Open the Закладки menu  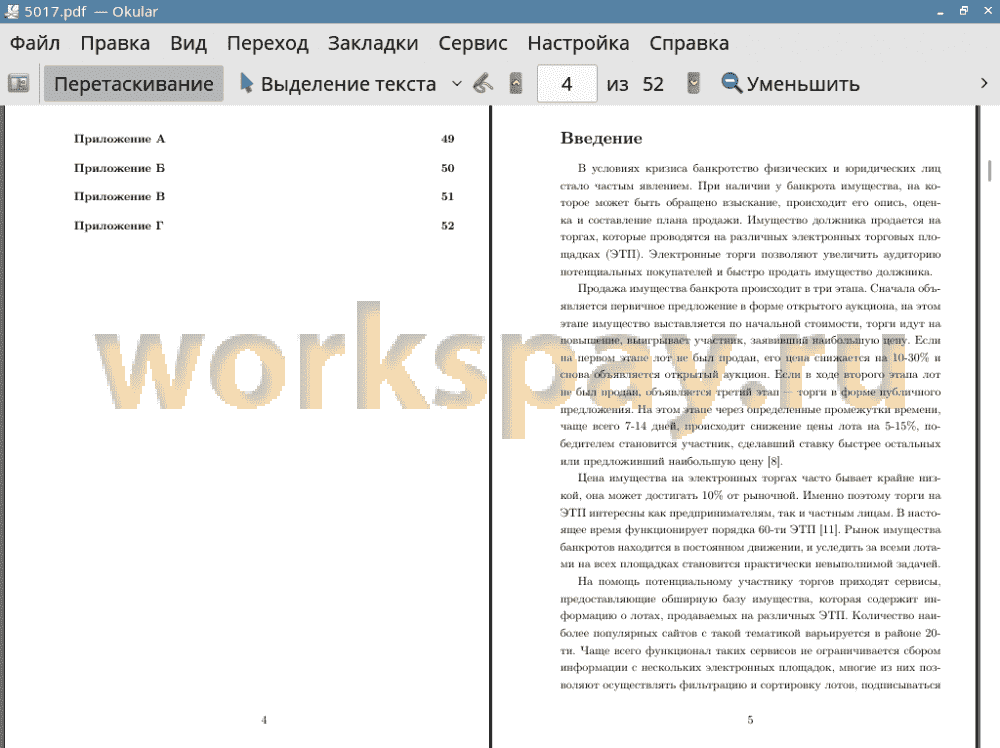[x=373, y=43]
